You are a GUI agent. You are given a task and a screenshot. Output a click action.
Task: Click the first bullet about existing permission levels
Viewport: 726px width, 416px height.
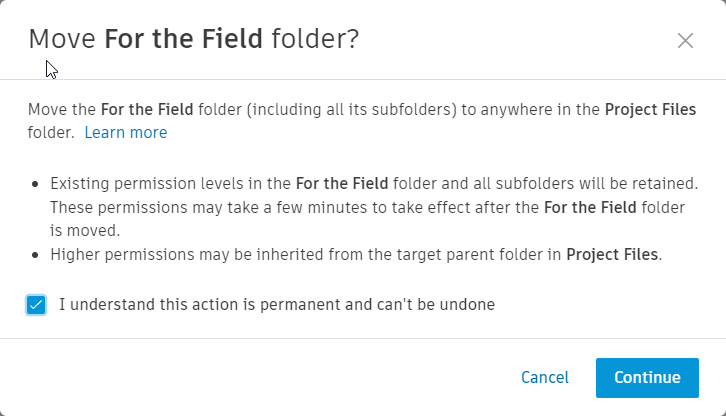coord(374,207)
